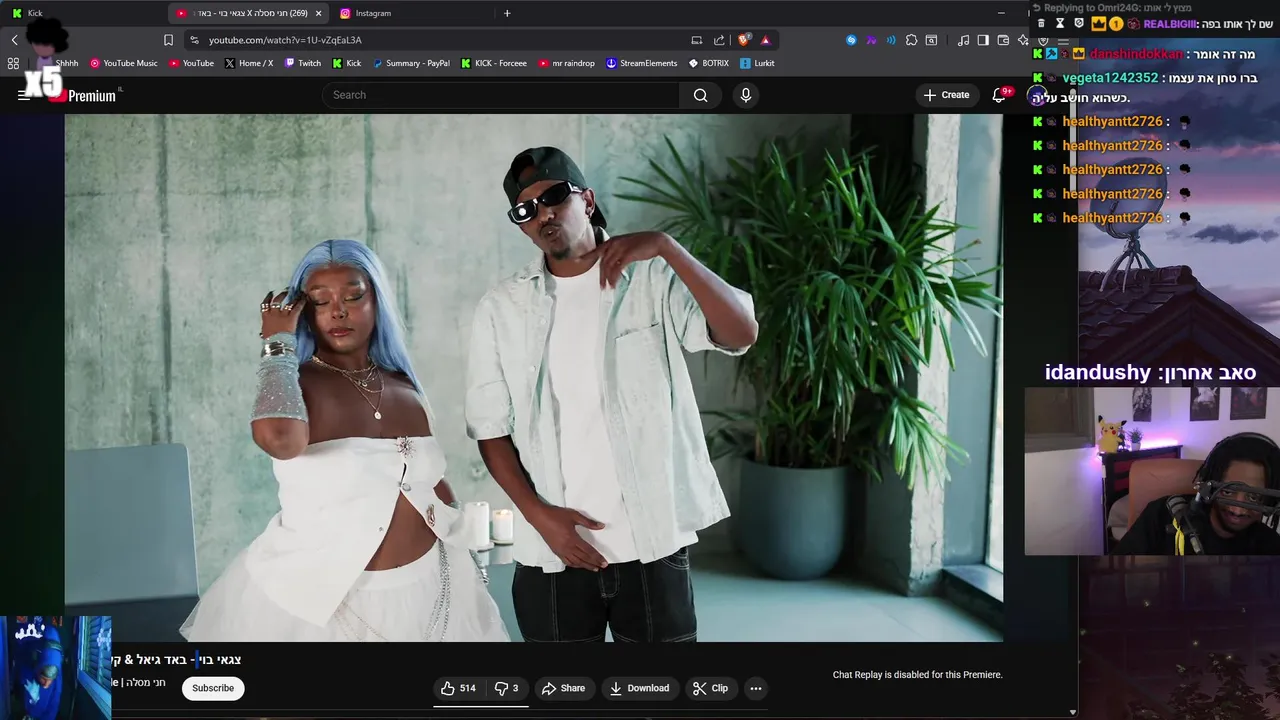Open YouTube notifications bell
This screenshot has width=1280, height=720.
coord(998,95)
